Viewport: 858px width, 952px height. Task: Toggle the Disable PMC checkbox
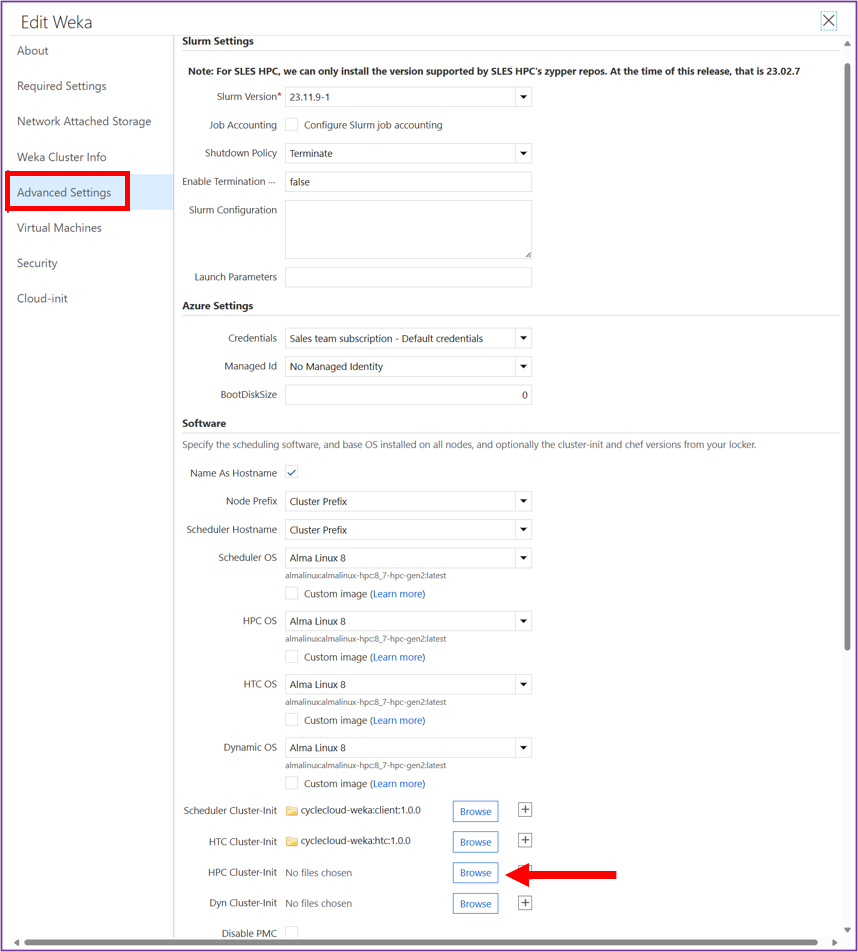tap(292, 933)
